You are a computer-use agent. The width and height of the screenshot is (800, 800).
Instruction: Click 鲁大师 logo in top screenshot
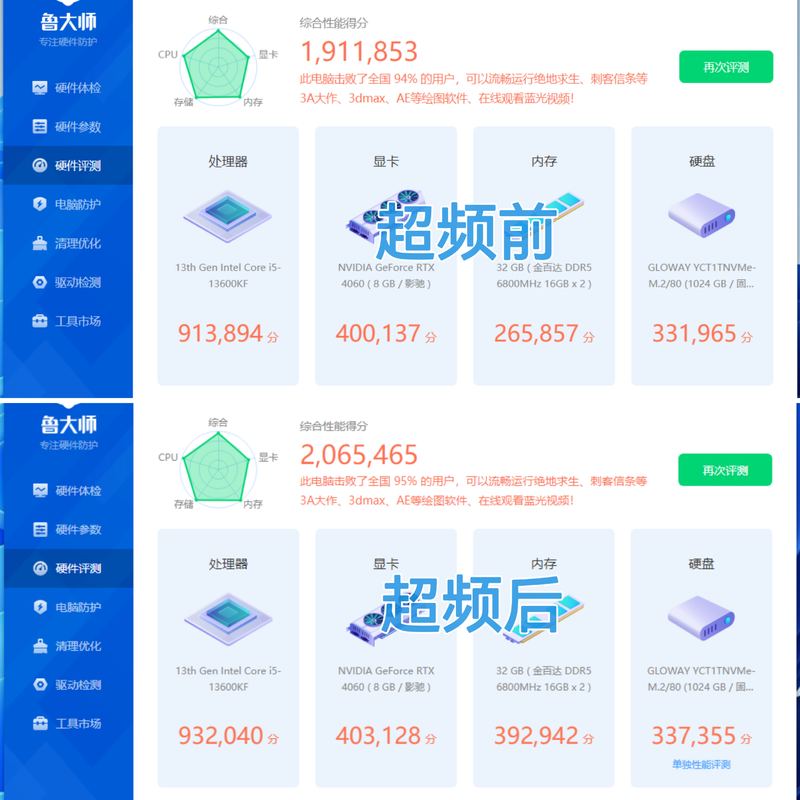pos(68,21)
